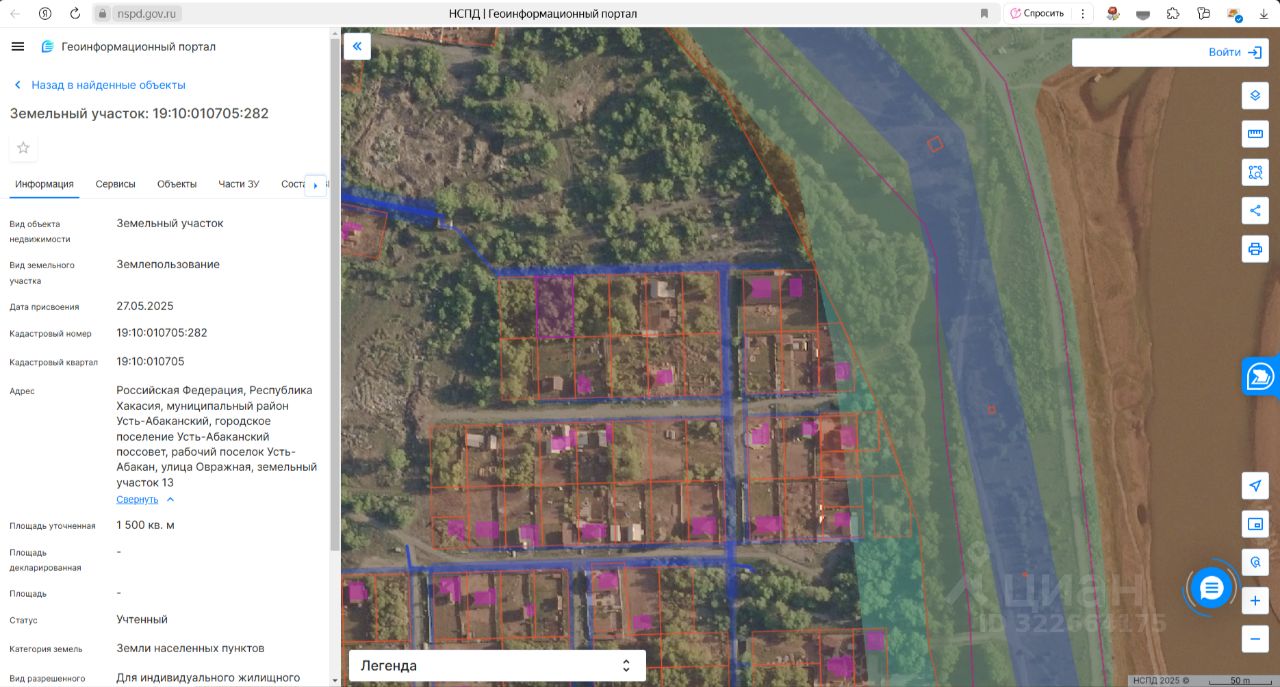
Task: Select the area search tool
Action: 1255,172
